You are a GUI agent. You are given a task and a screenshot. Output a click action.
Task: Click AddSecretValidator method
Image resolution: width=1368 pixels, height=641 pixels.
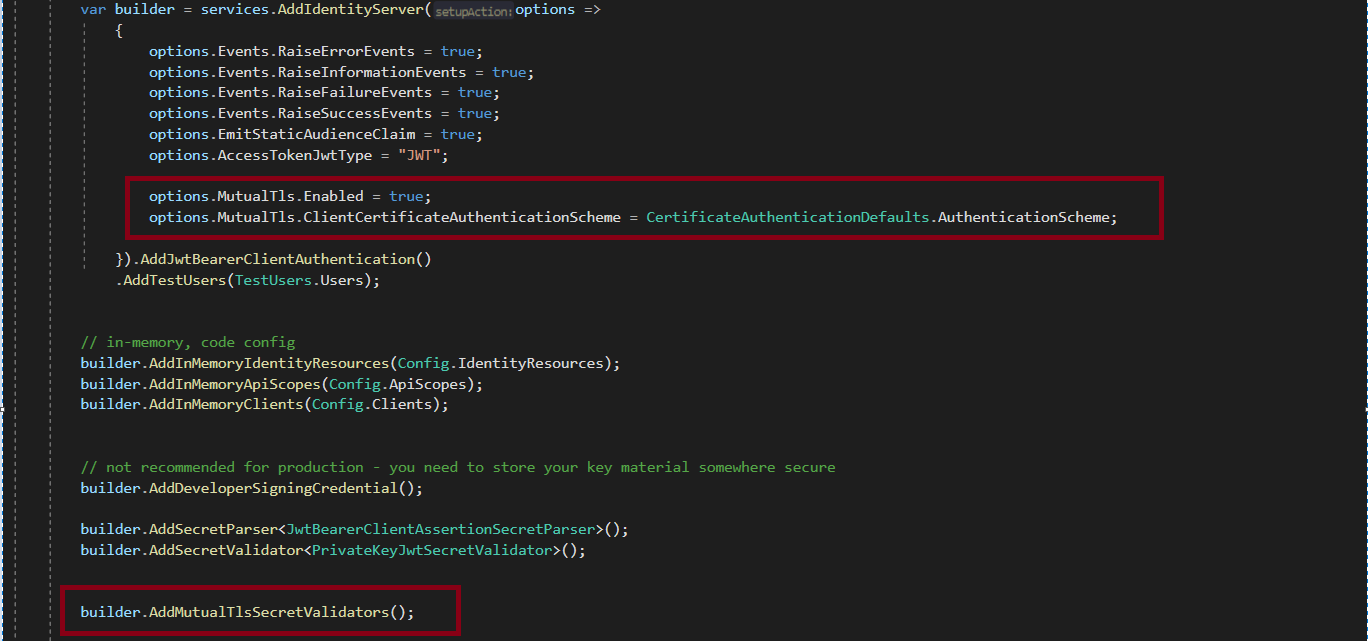(226, 550)
